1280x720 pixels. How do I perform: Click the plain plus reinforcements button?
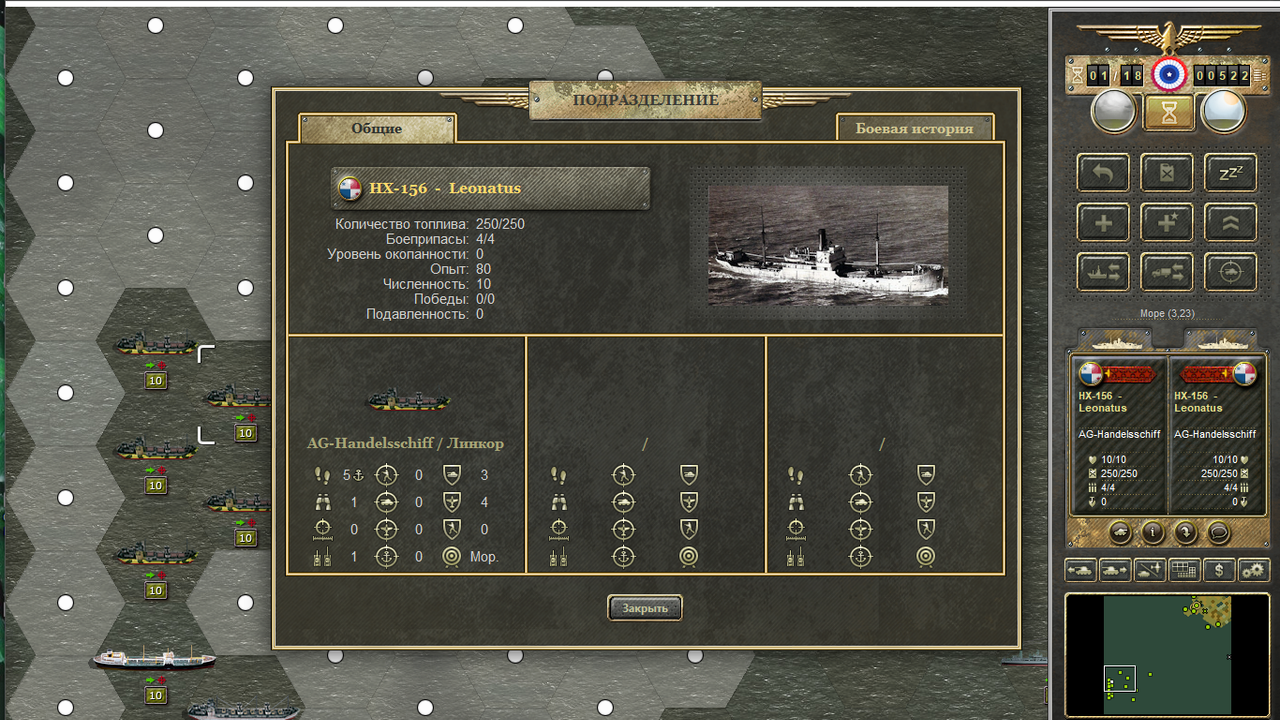pos(1103,222)
